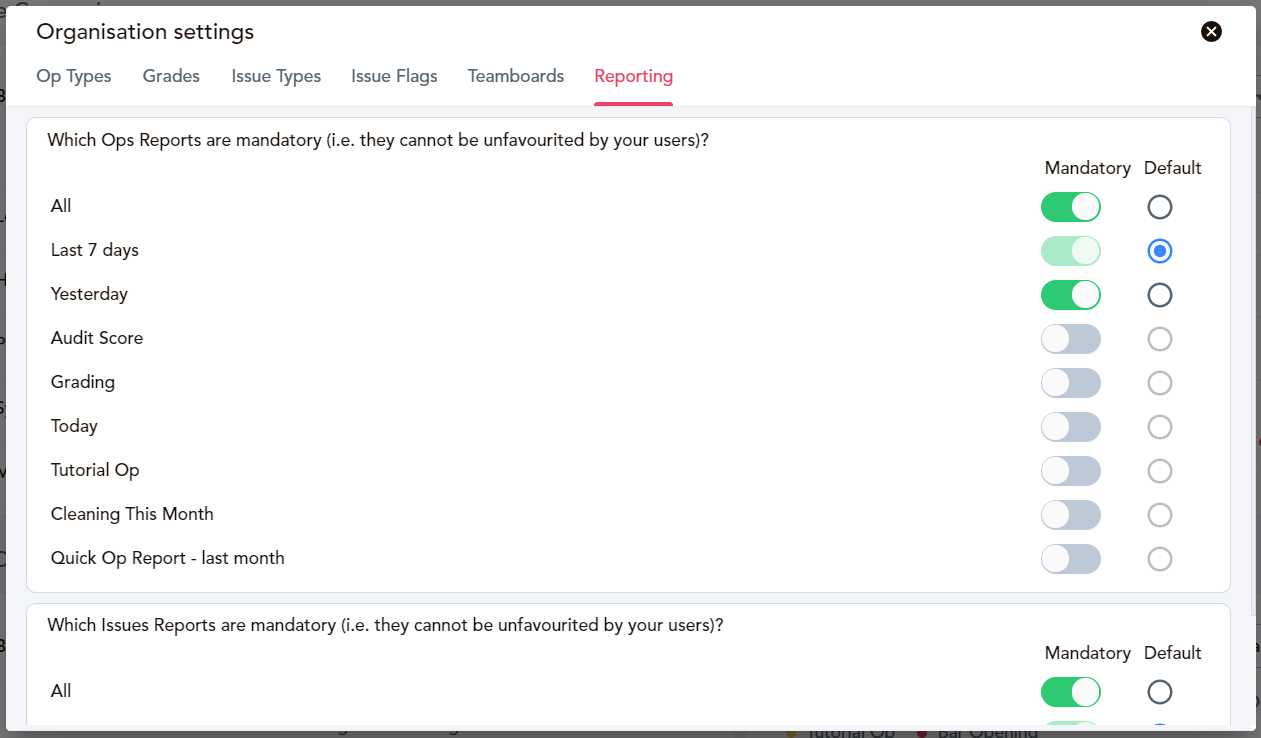
Task: Open the Op Types tab
Action: pos(74,76)
